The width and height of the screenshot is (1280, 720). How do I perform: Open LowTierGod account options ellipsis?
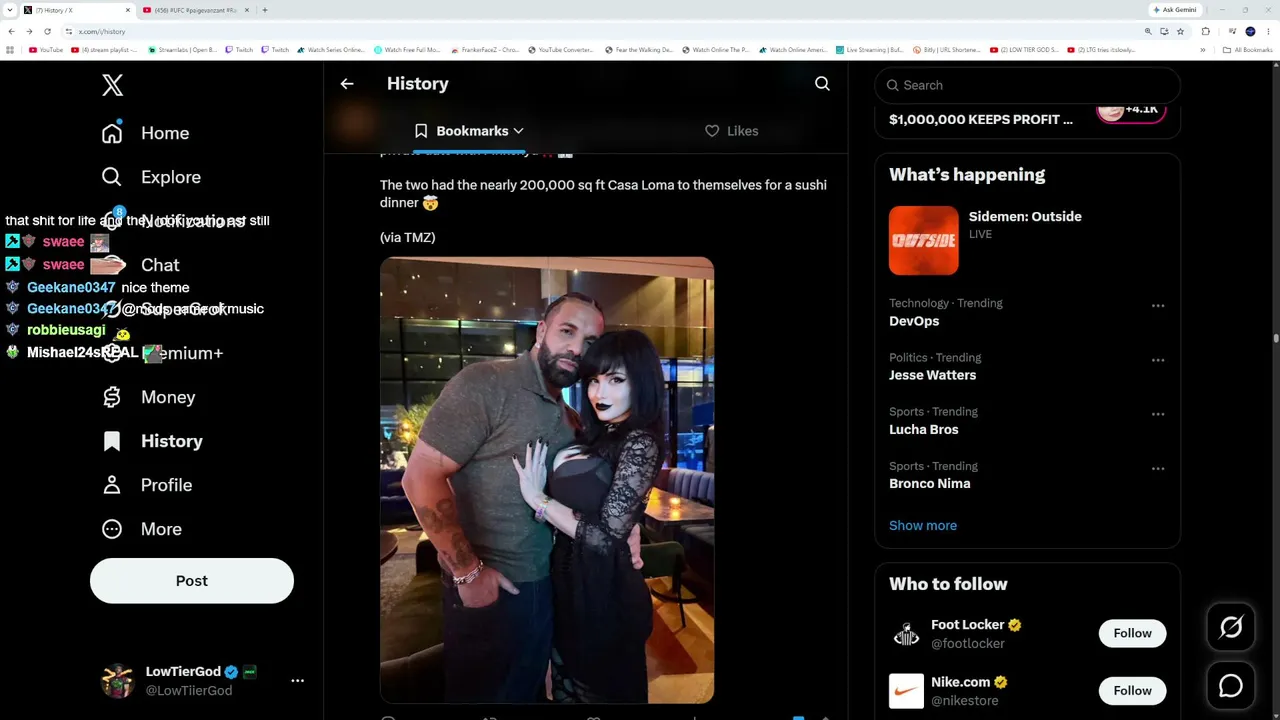297,680
